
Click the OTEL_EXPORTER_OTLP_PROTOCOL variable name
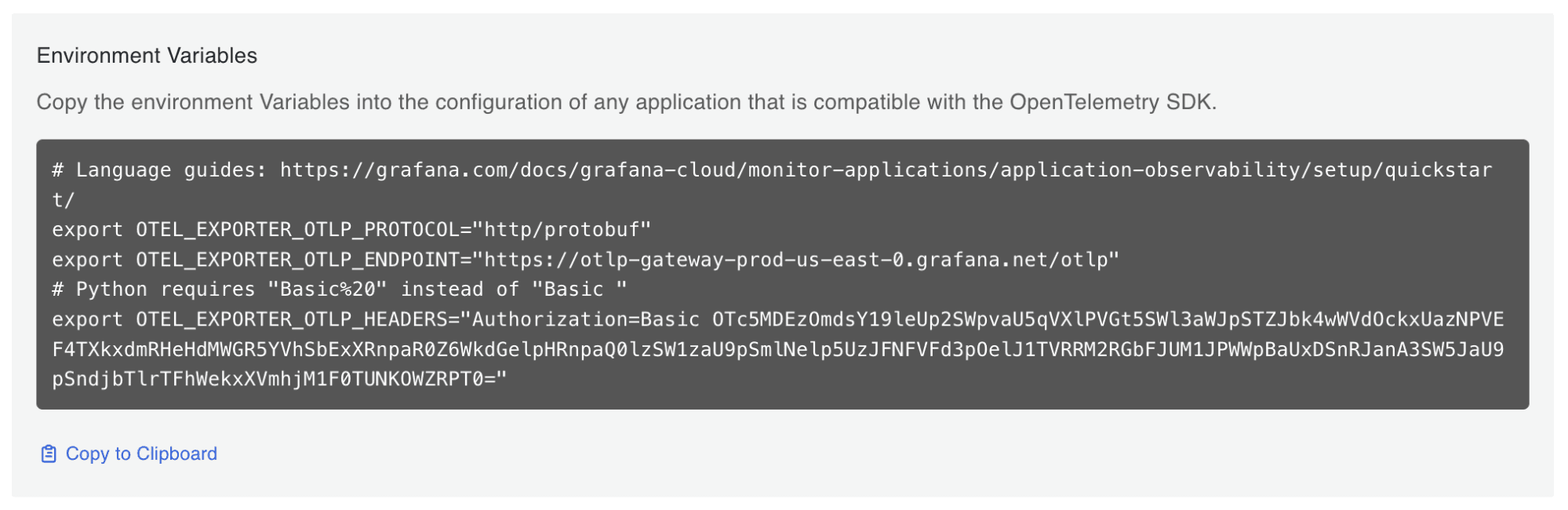[x=297, y=230]
